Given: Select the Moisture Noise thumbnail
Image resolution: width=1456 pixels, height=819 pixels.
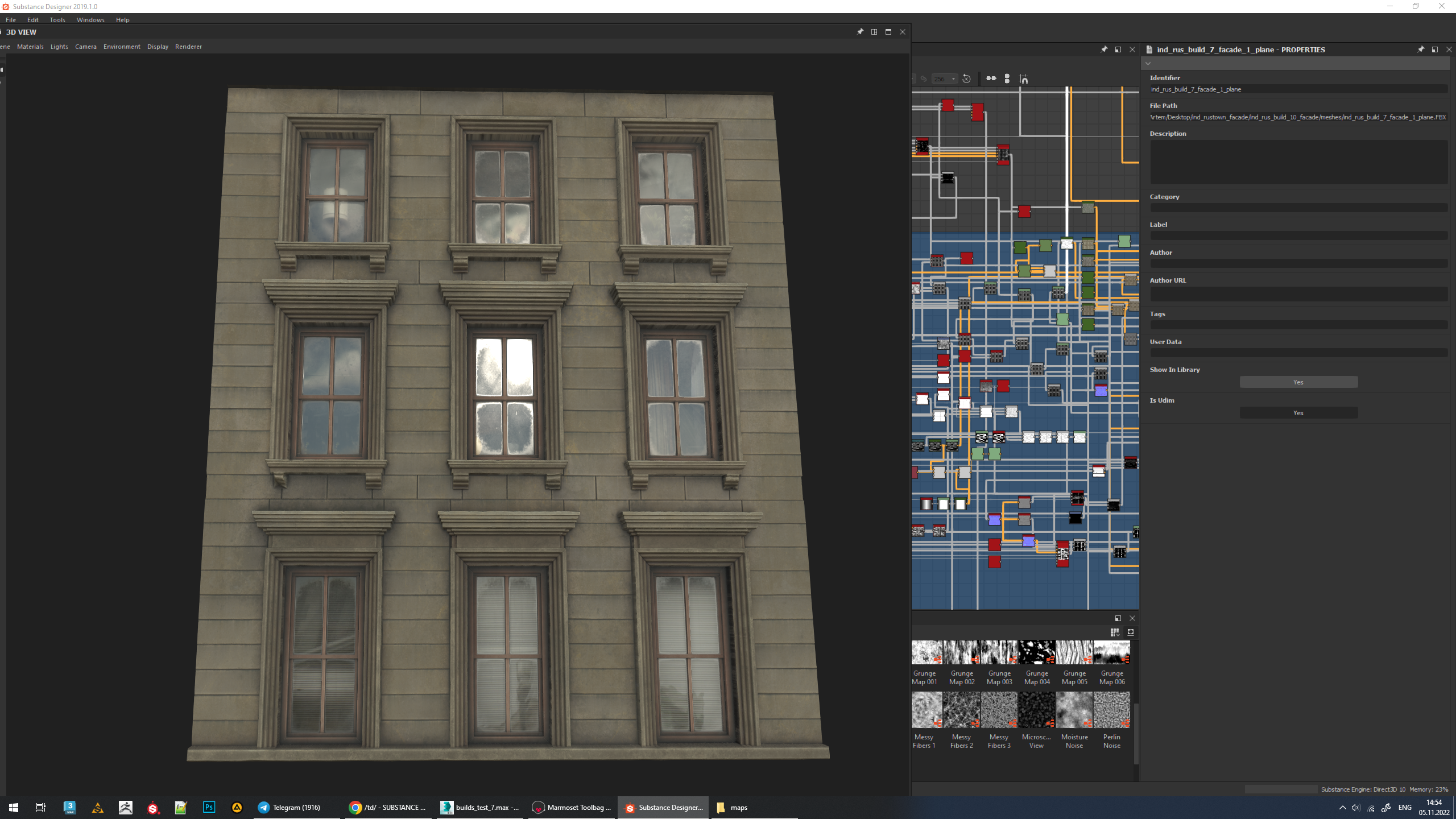Looking at the screenshot, I should tap(1074, 710).
